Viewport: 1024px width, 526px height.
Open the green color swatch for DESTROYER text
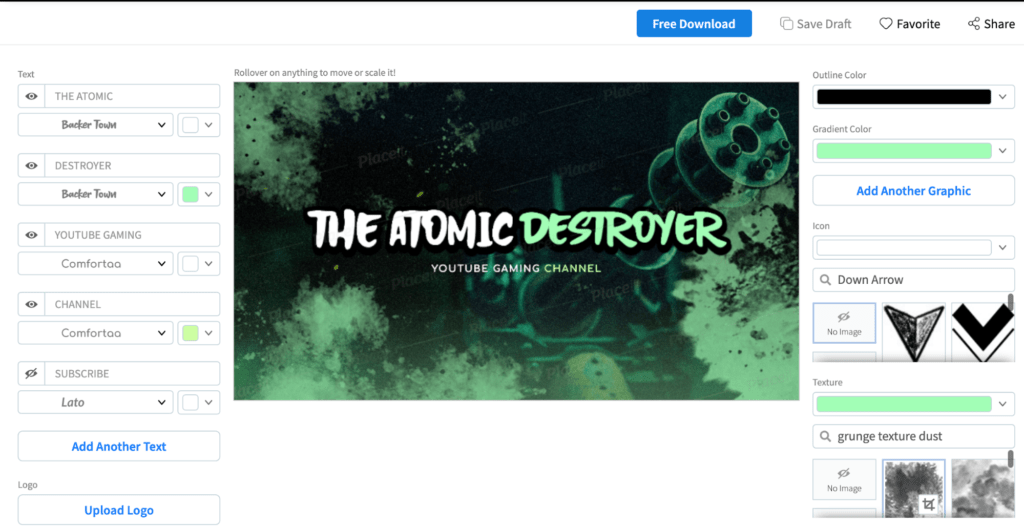190,194
